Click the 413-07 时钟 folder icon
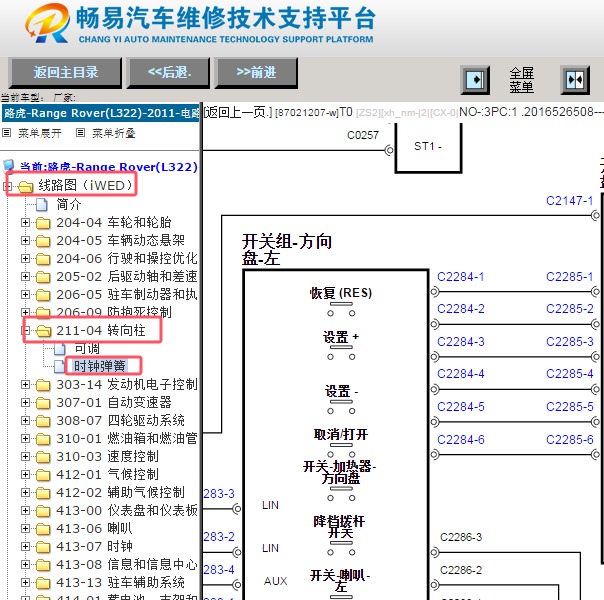 point(43,547)
